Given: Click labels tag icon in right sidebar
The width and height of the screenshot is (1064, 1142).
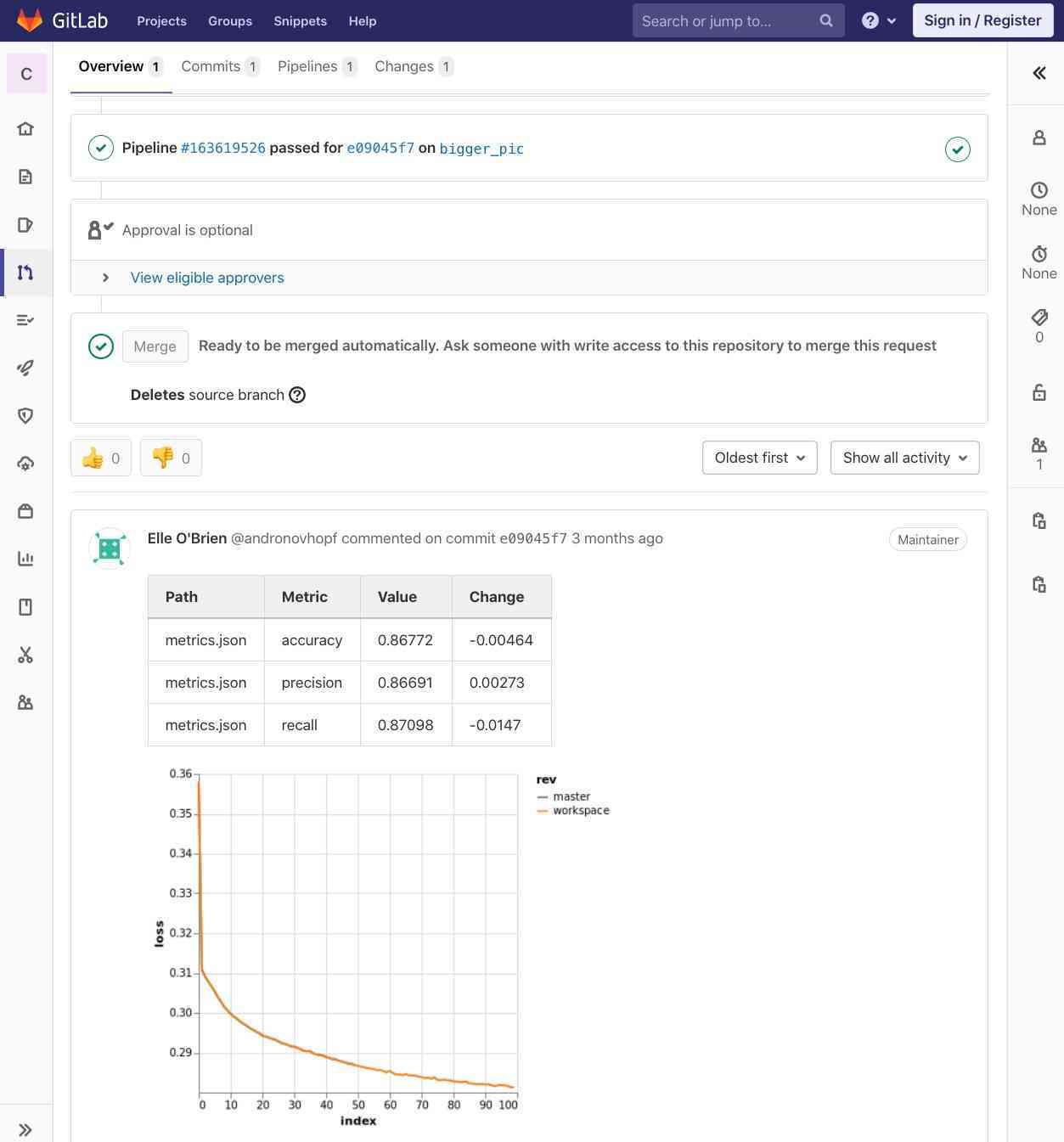Looking at the screenshot, I should (1039, 317).
